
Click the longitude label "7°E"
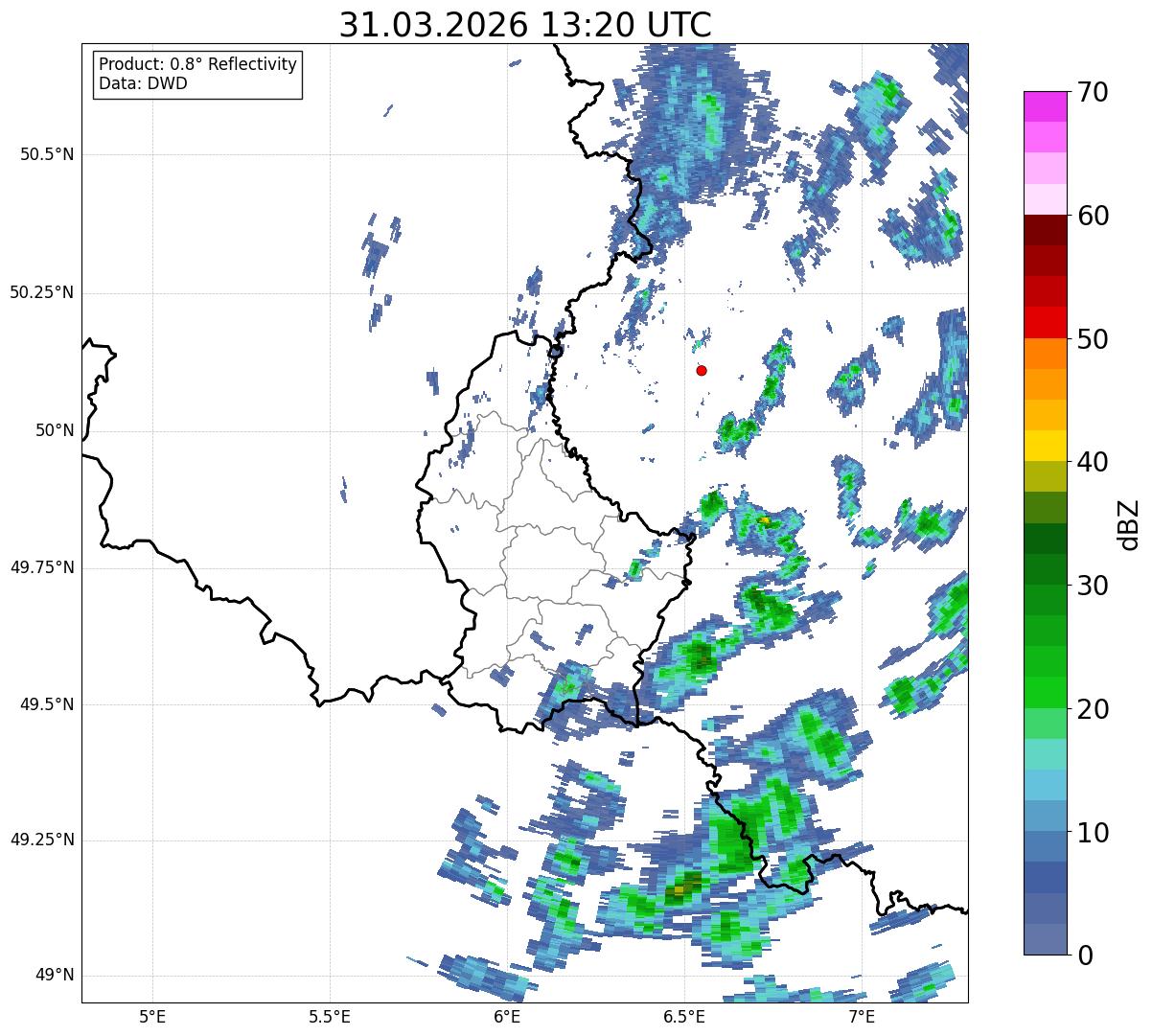[x=862, y=1018]
